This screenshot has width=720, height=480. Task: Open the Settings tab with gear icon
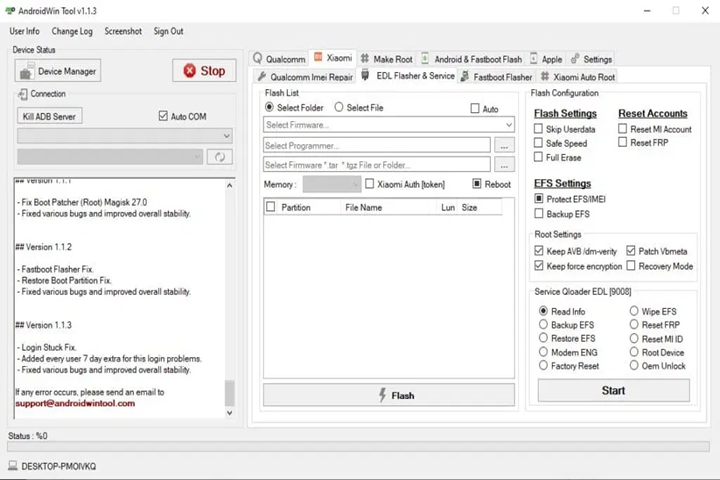click(590, 59)
